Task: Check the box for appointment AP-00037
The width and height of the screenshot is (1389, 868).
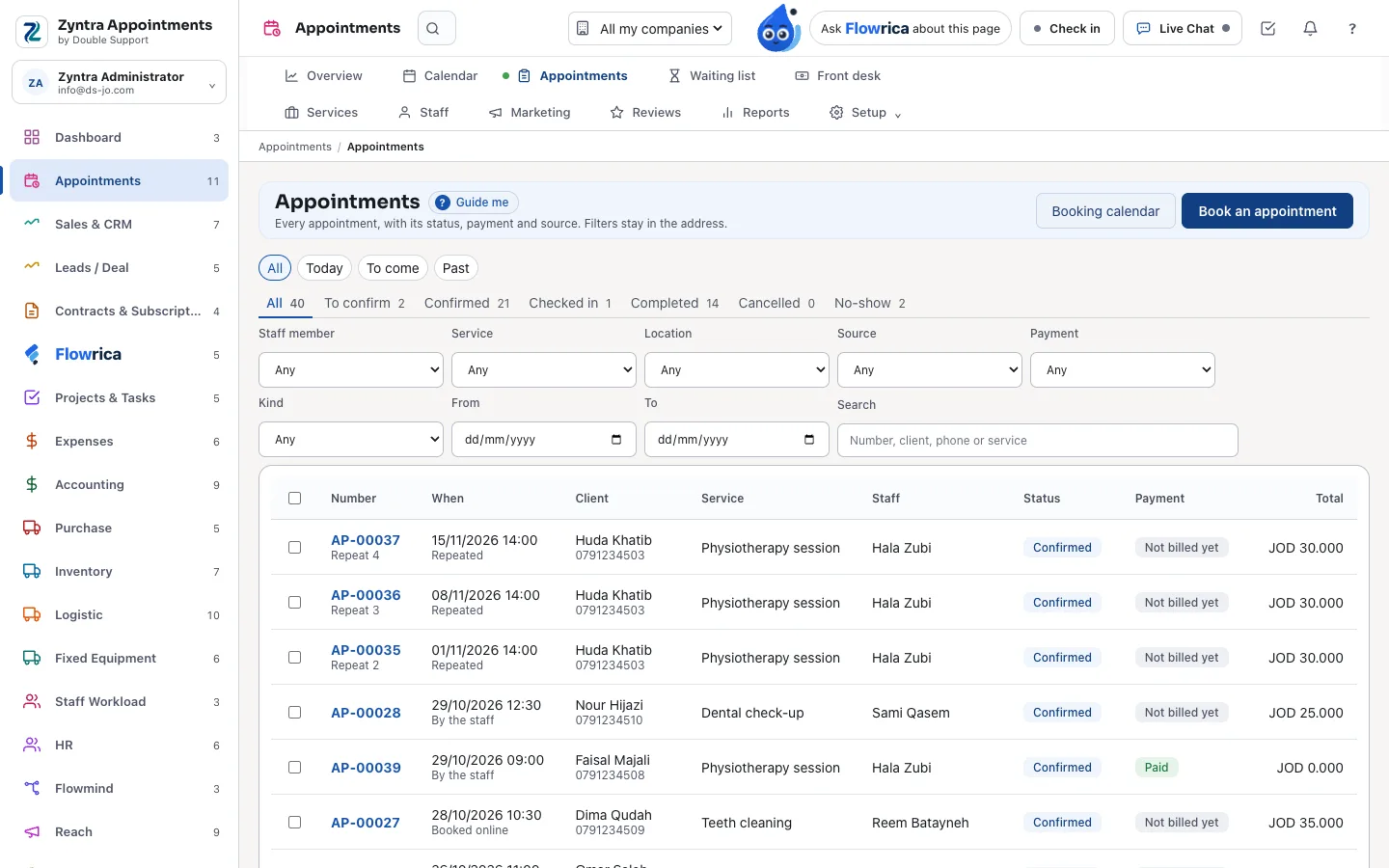Action: point(295,547)
